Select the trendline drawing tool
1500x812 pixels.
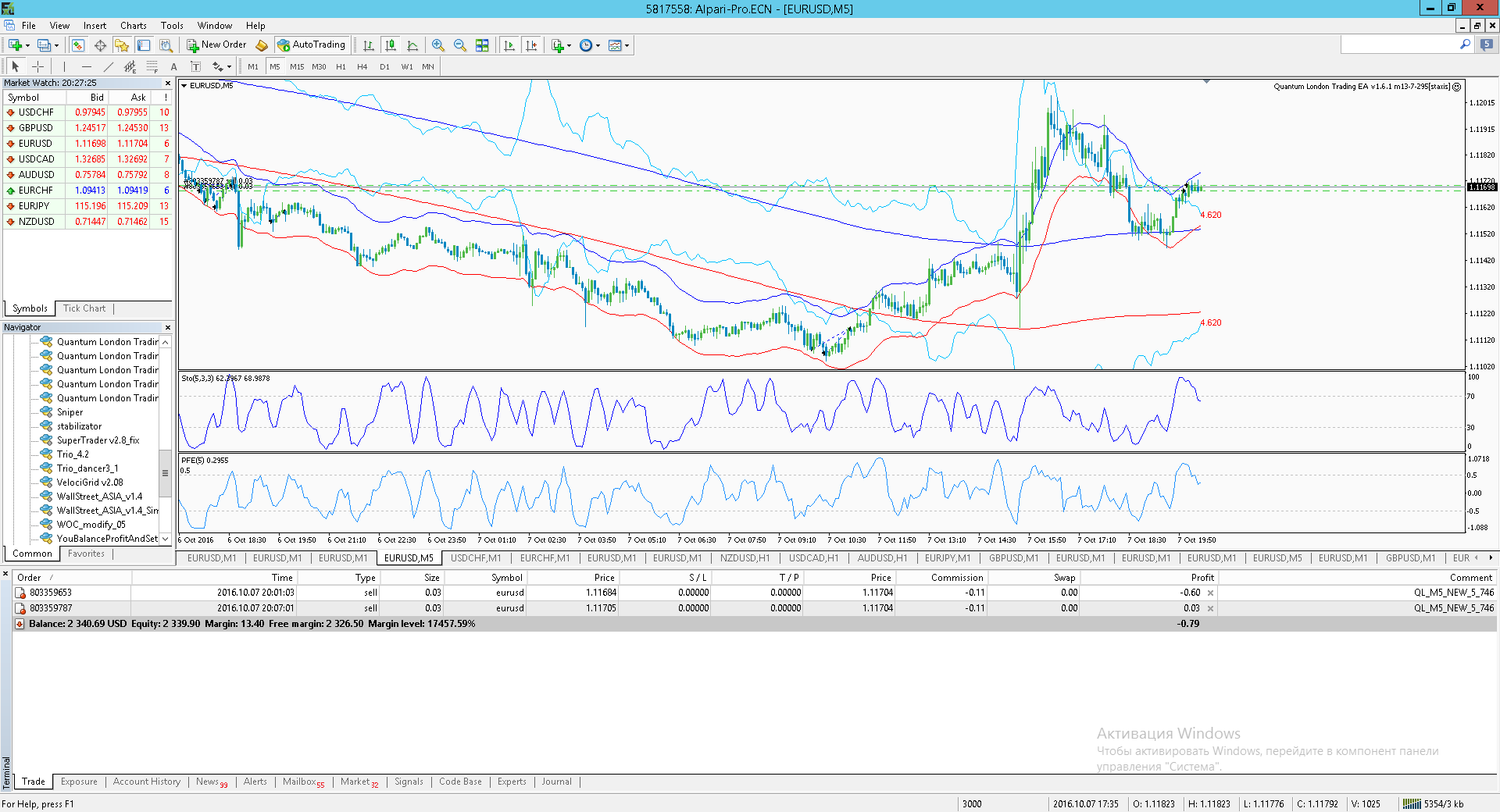click(x=109, y=66)
